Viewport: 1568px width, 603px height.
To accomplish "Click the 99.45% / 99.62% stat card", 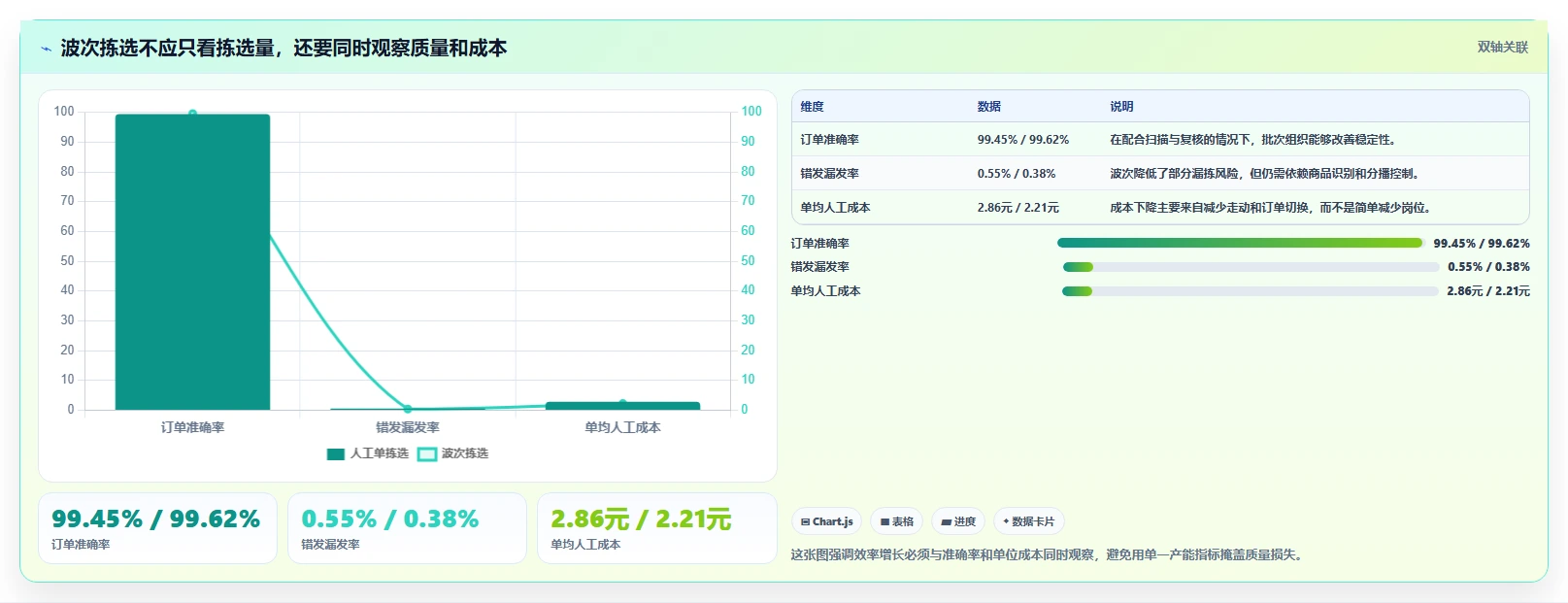I will coord(157,528).
